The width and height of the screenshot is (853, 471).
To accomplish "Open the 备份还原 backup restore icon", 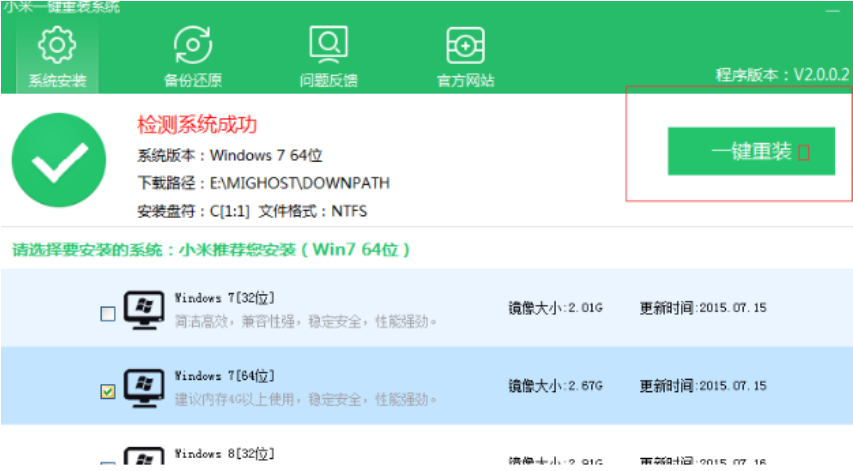I will 193,45.
